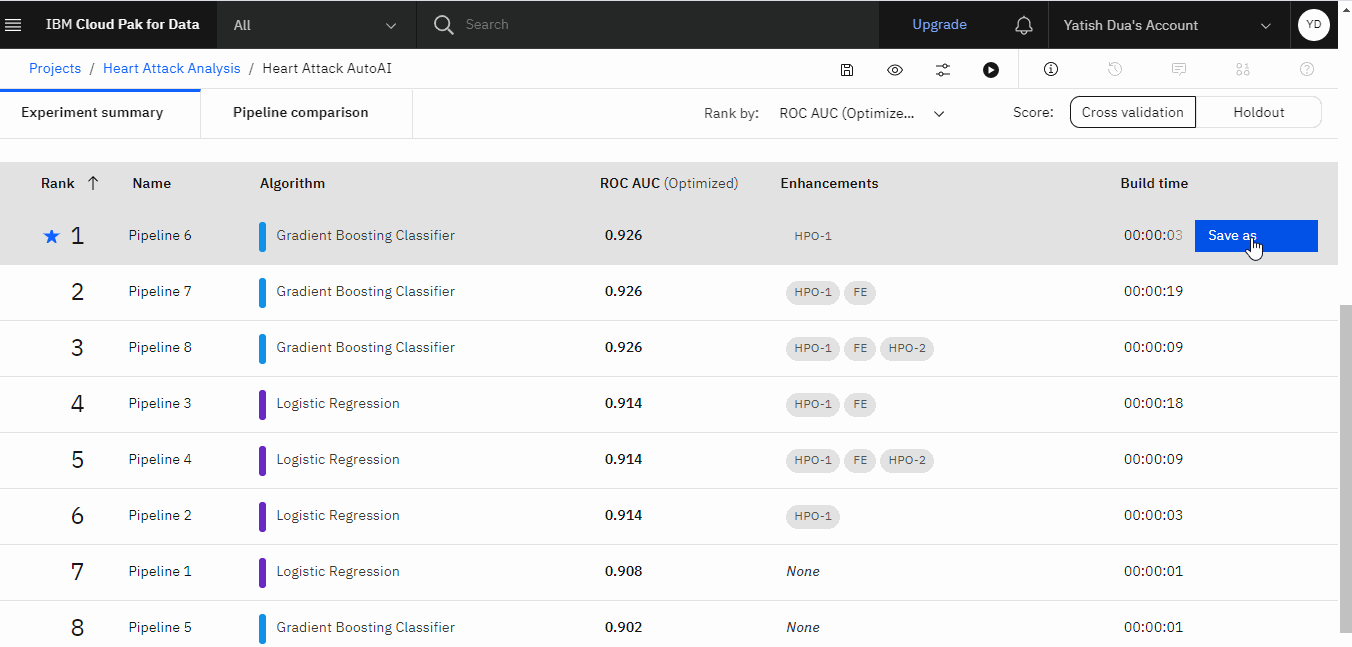Click the ROC AUC (Optimized) column header

pos(669,183)
